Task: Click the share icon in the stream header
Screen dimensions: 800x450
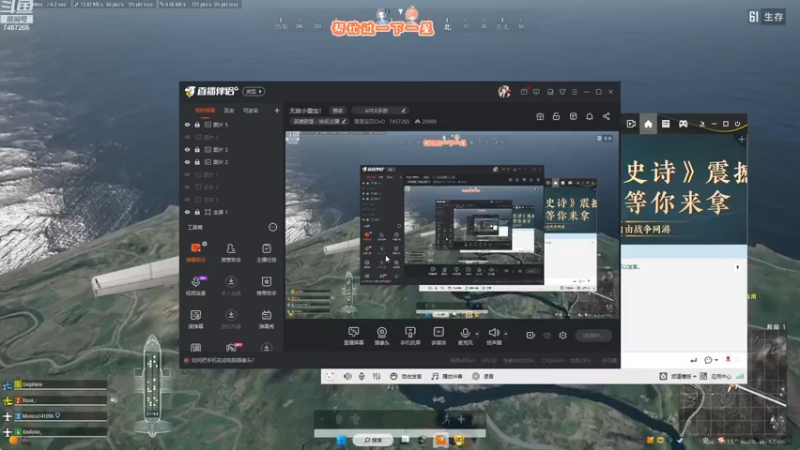Action: coord(606,116)
